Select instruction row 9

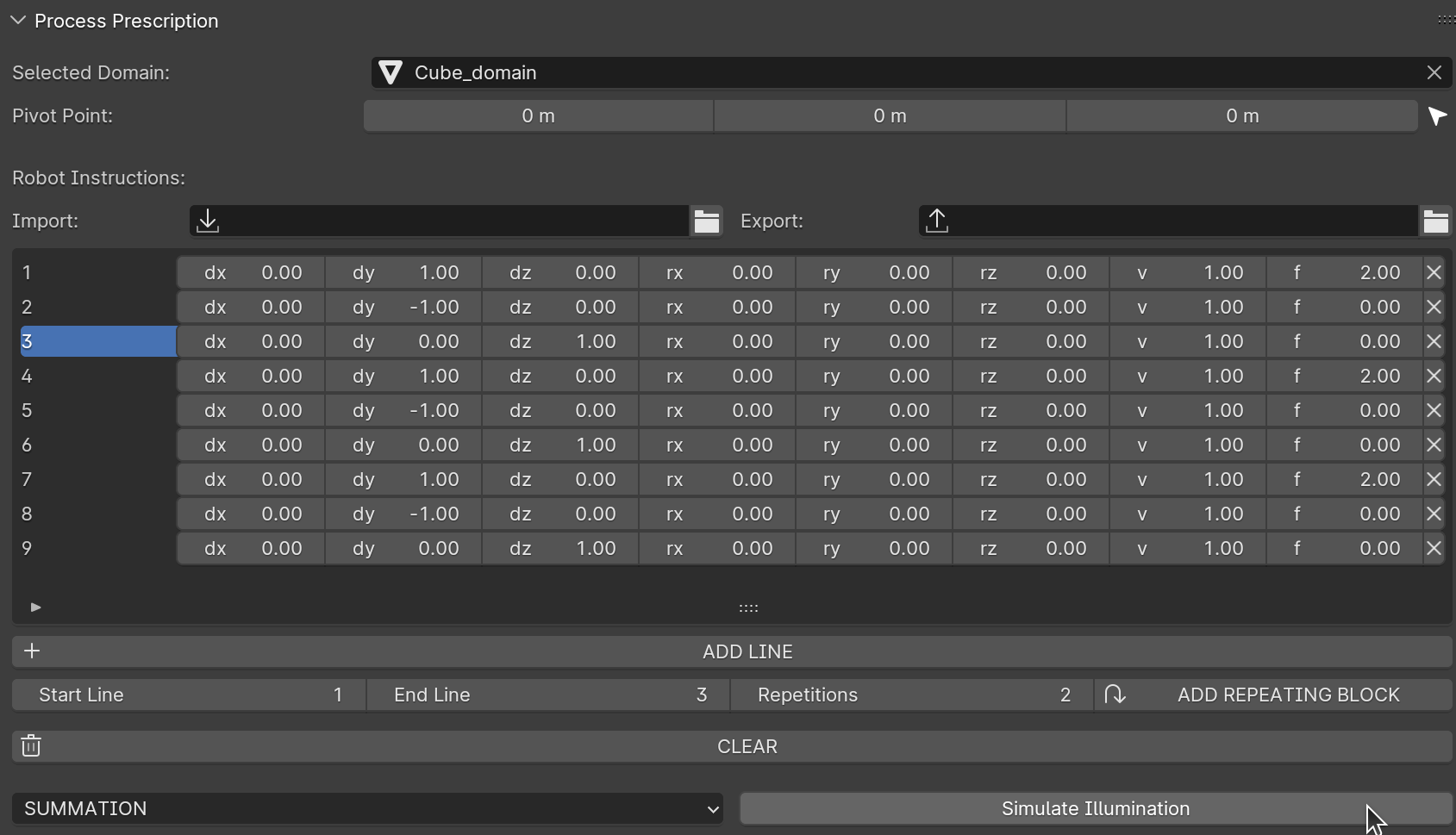point(98,549)
